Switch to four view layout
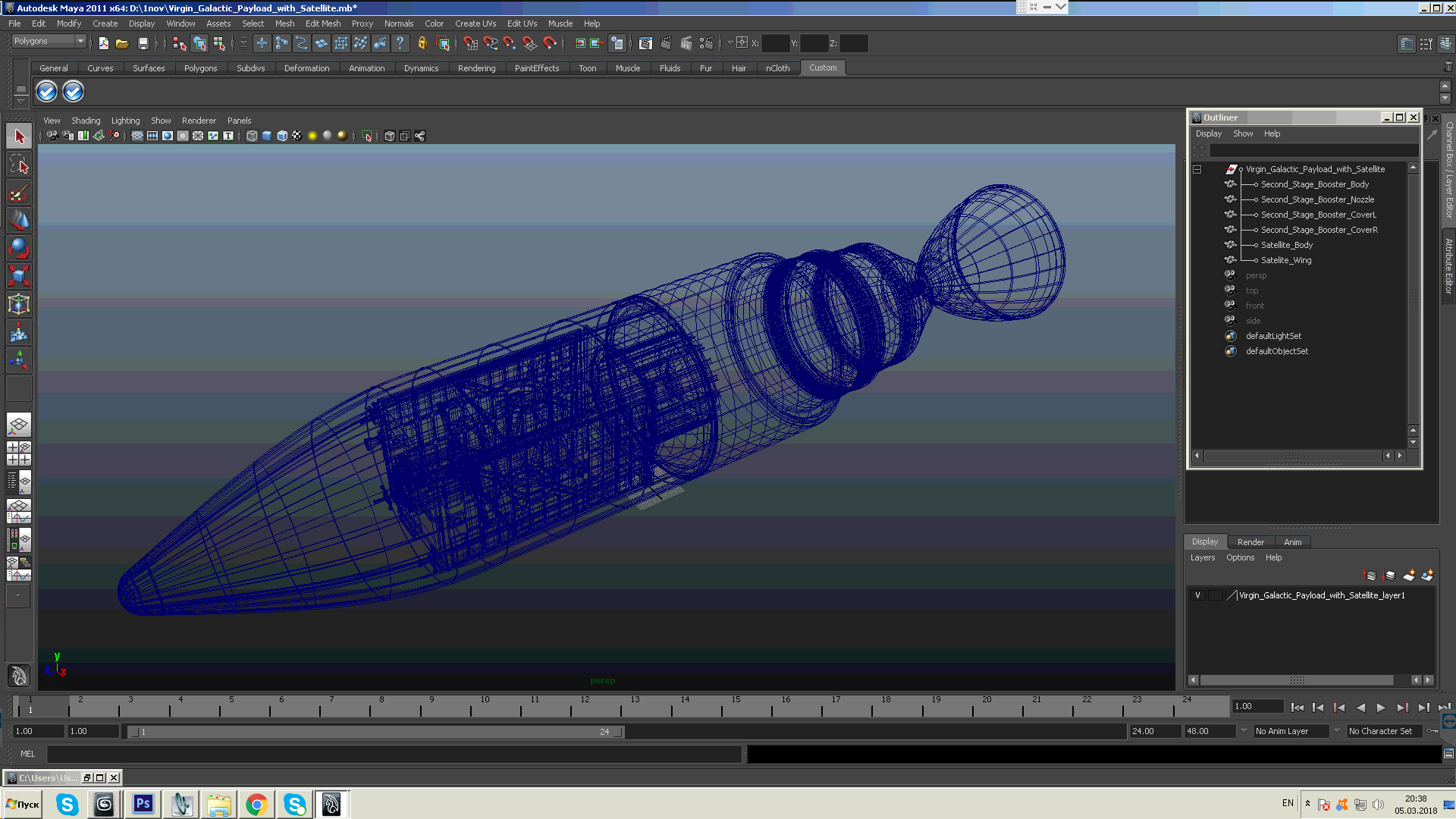 (19, 453)
